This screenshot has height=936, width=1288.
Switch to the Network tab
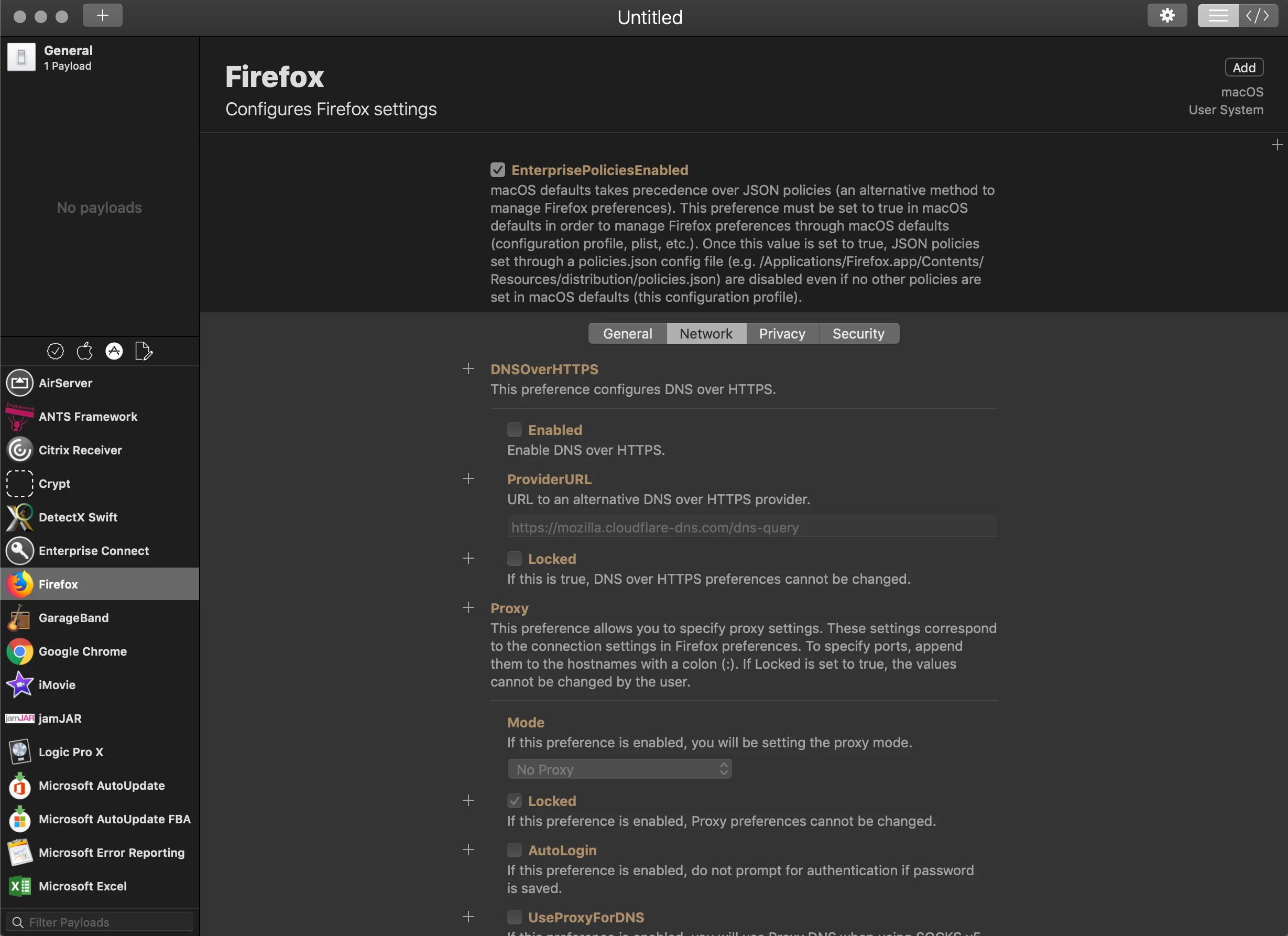tap(706, 333)
